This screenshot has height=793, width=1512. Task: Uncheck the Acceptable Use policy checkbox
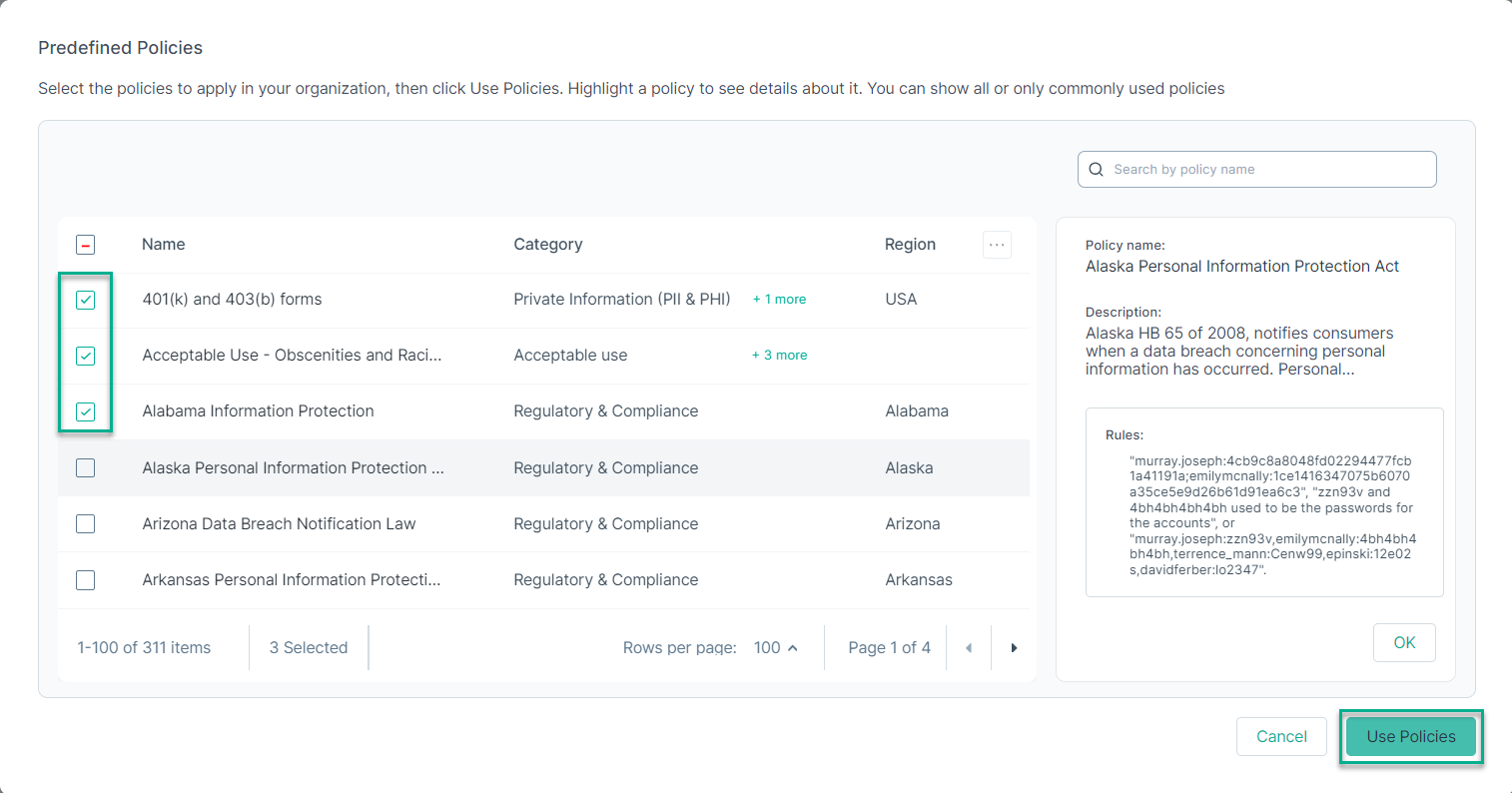pos(85,355)
